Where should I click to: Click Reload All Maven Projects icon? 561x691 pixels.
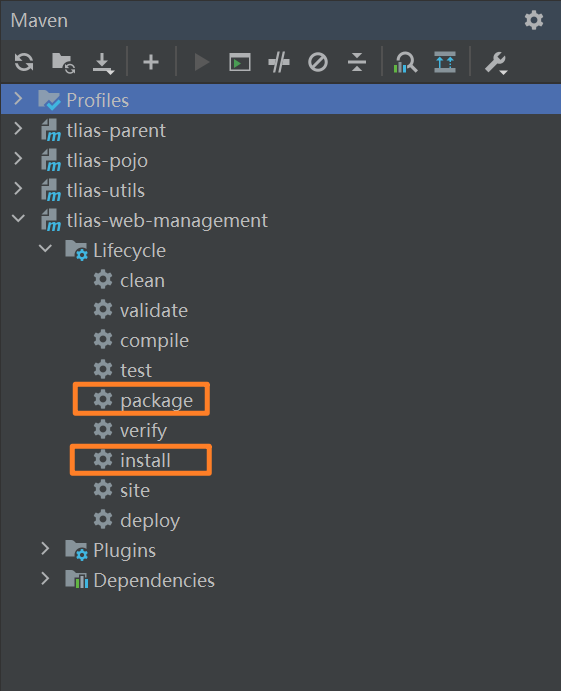24,62
